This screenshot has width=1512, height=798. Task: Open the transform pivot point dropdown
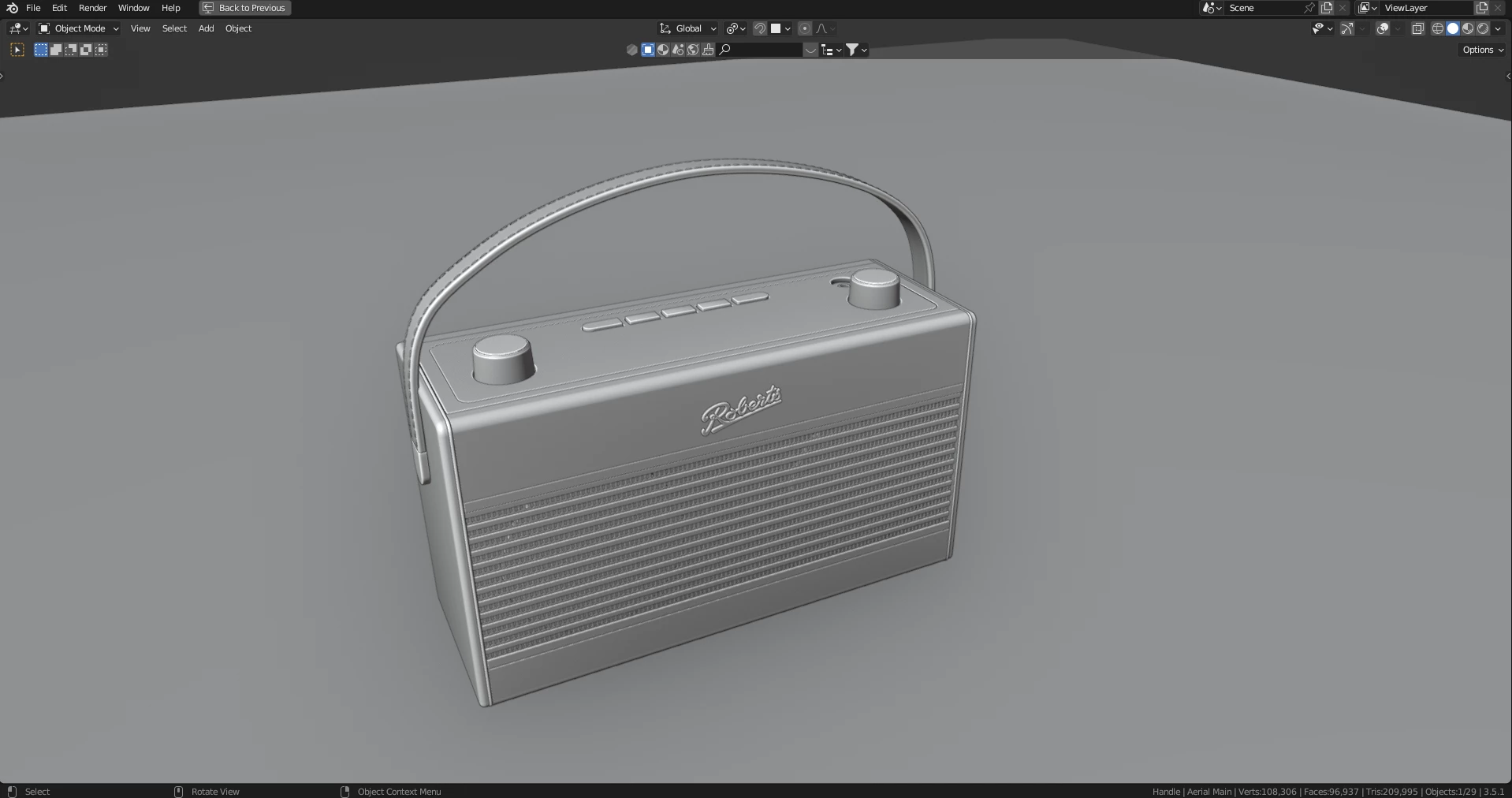[736, 28]
